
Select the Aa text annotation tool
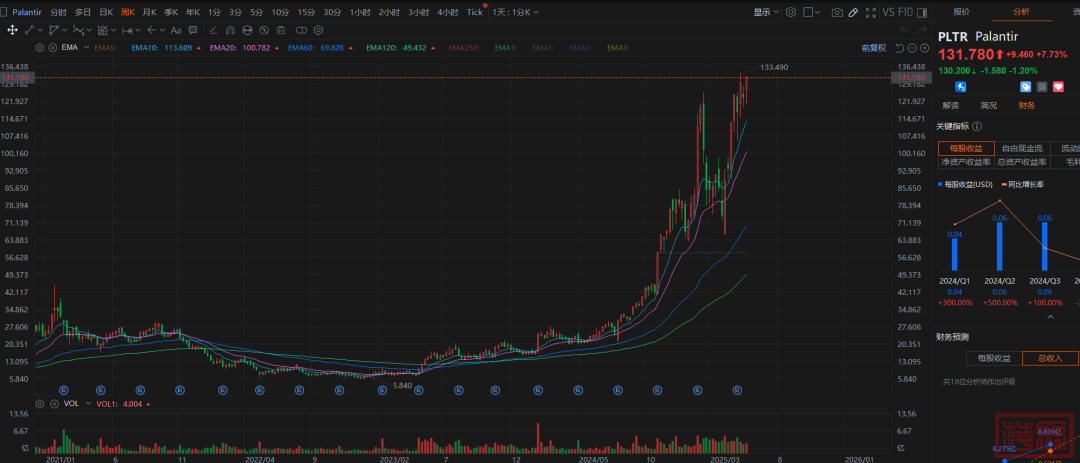176,30
